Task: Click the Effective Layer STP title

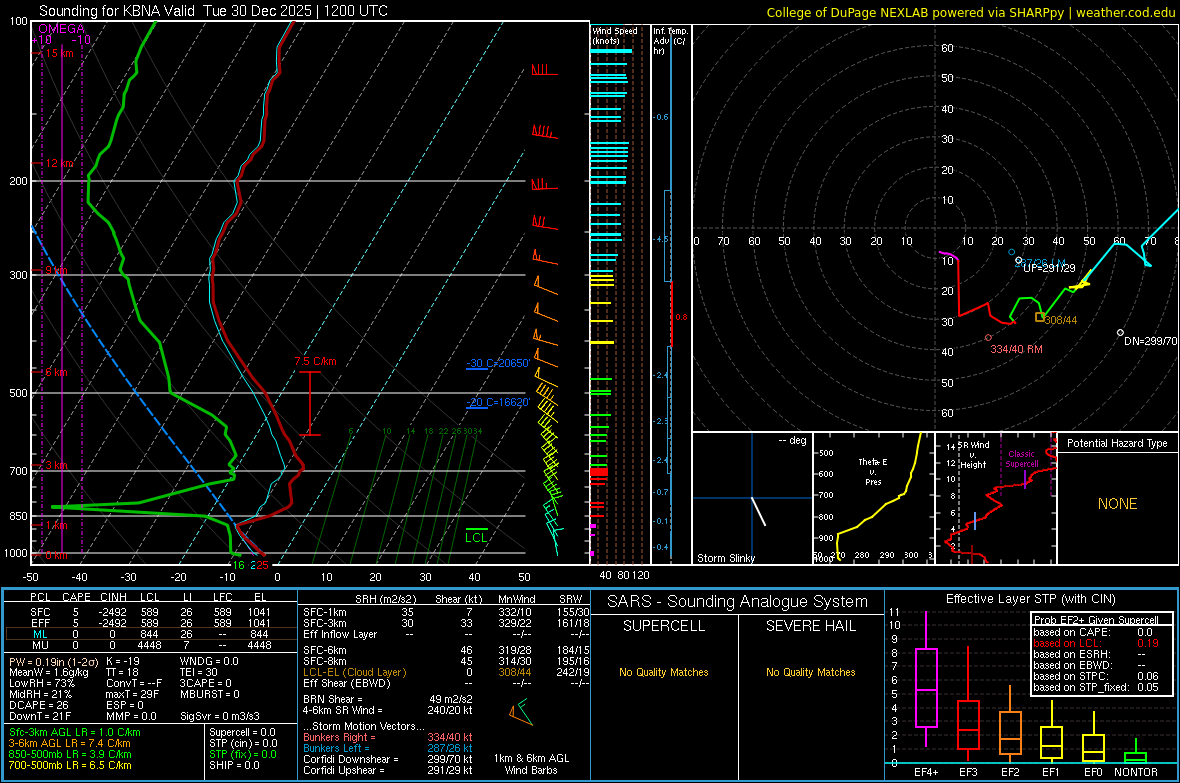Action: point(1030,599)
